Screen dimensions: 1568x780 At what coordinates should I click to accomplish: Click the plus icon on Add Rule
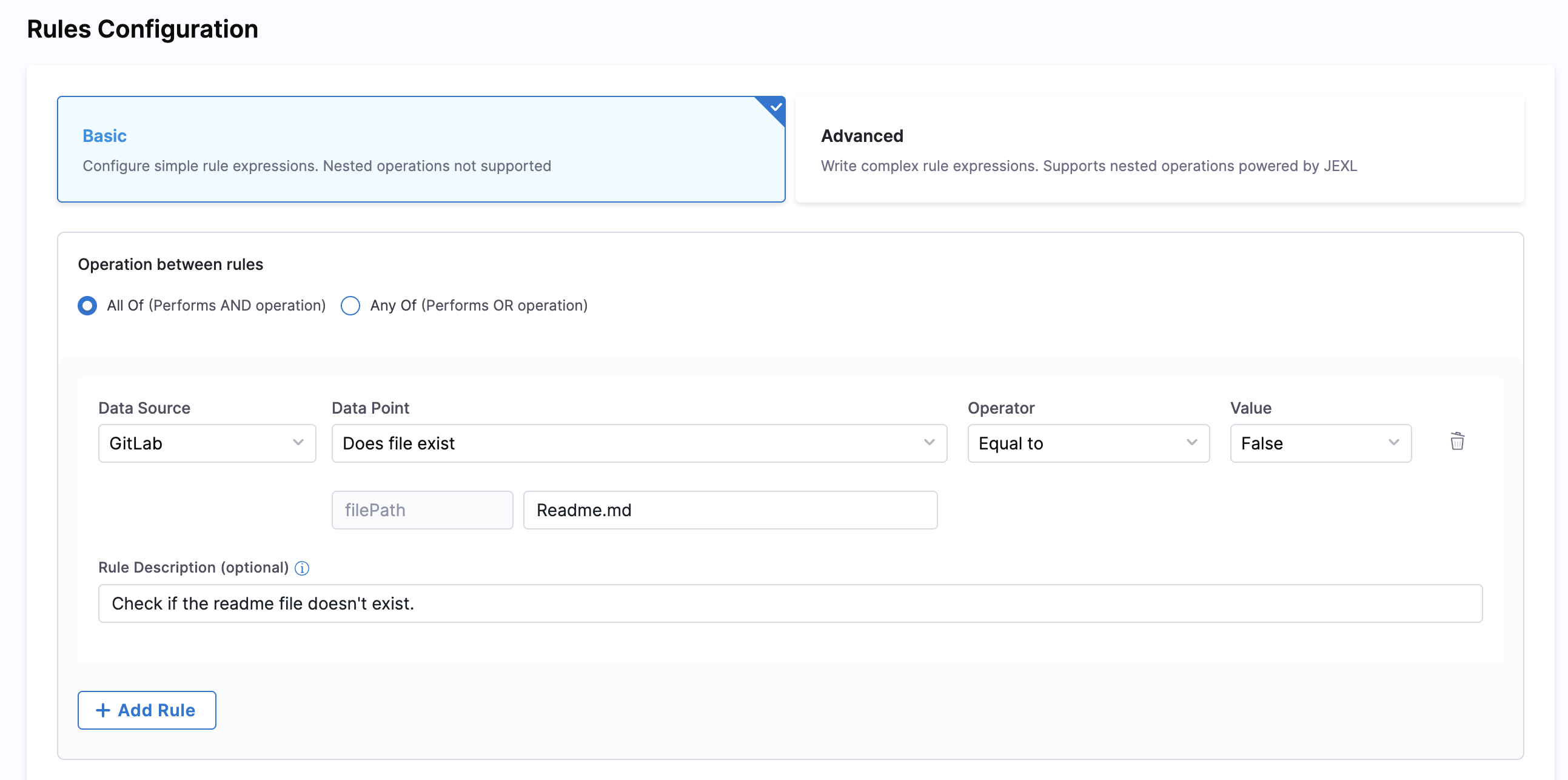103,710
